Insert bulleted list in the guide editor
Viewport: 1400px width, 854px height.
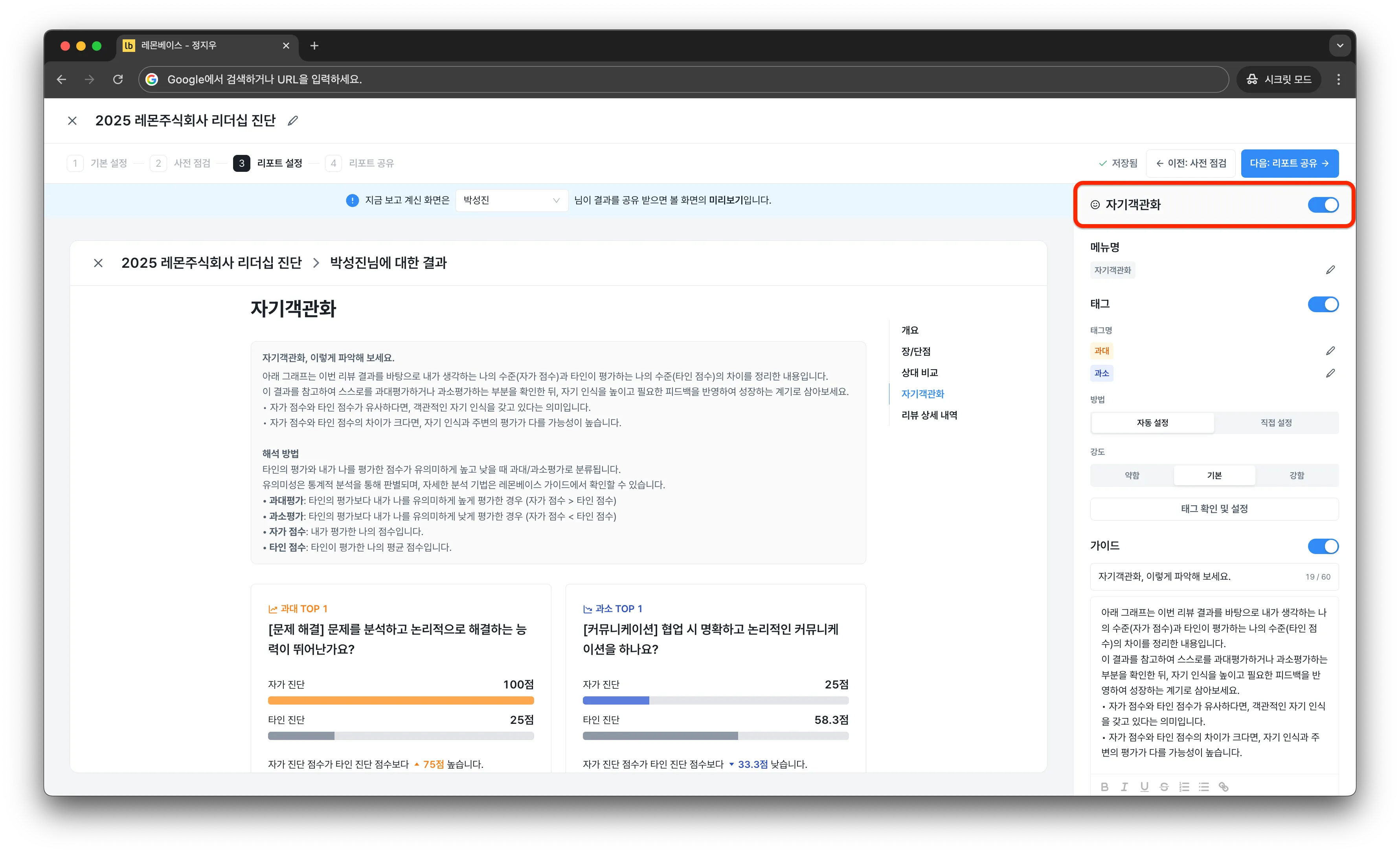pyautogui.click(x=1203, y=787)
